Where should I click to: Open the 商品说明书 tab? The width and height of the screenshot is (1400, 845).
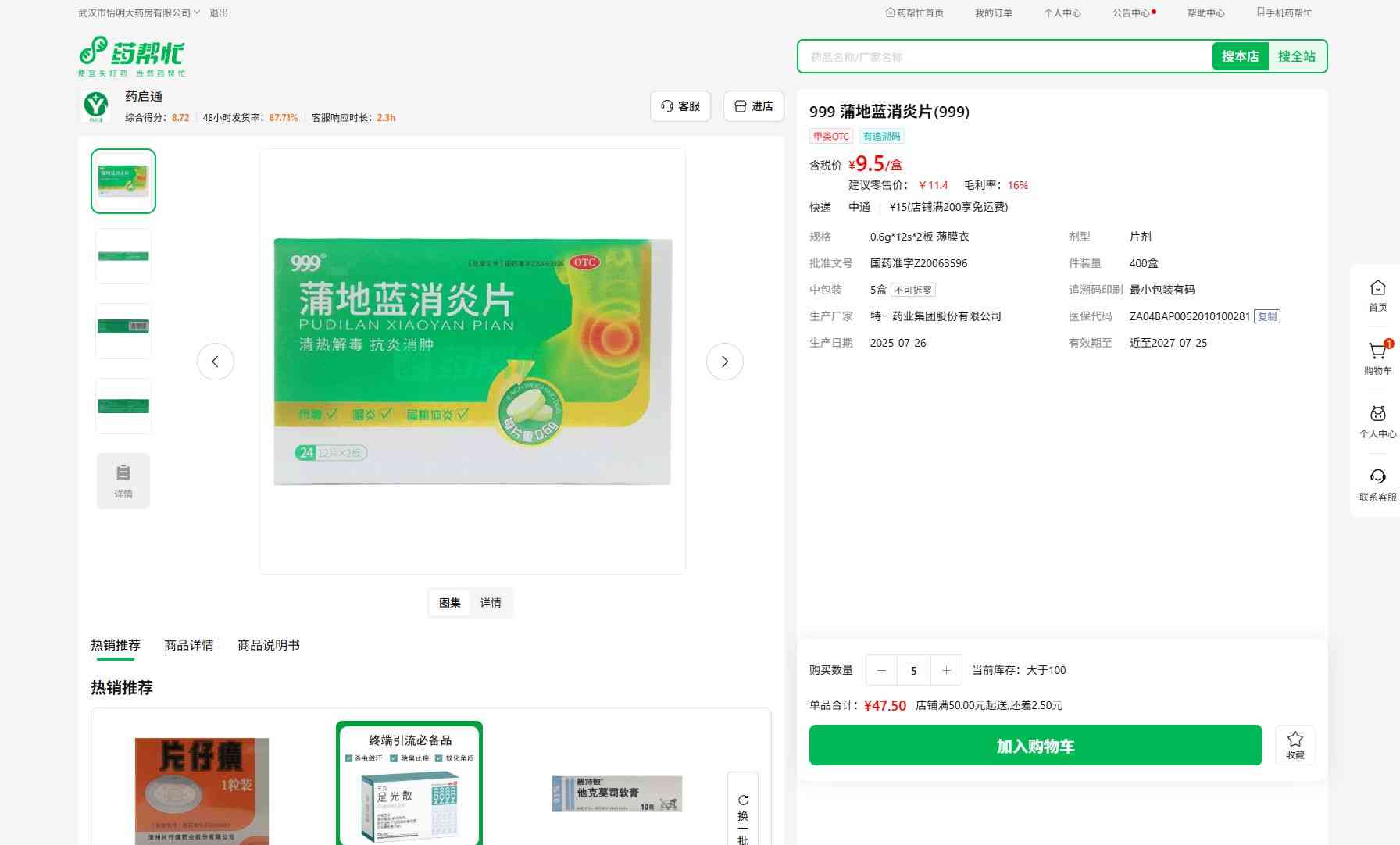(268, 645)
